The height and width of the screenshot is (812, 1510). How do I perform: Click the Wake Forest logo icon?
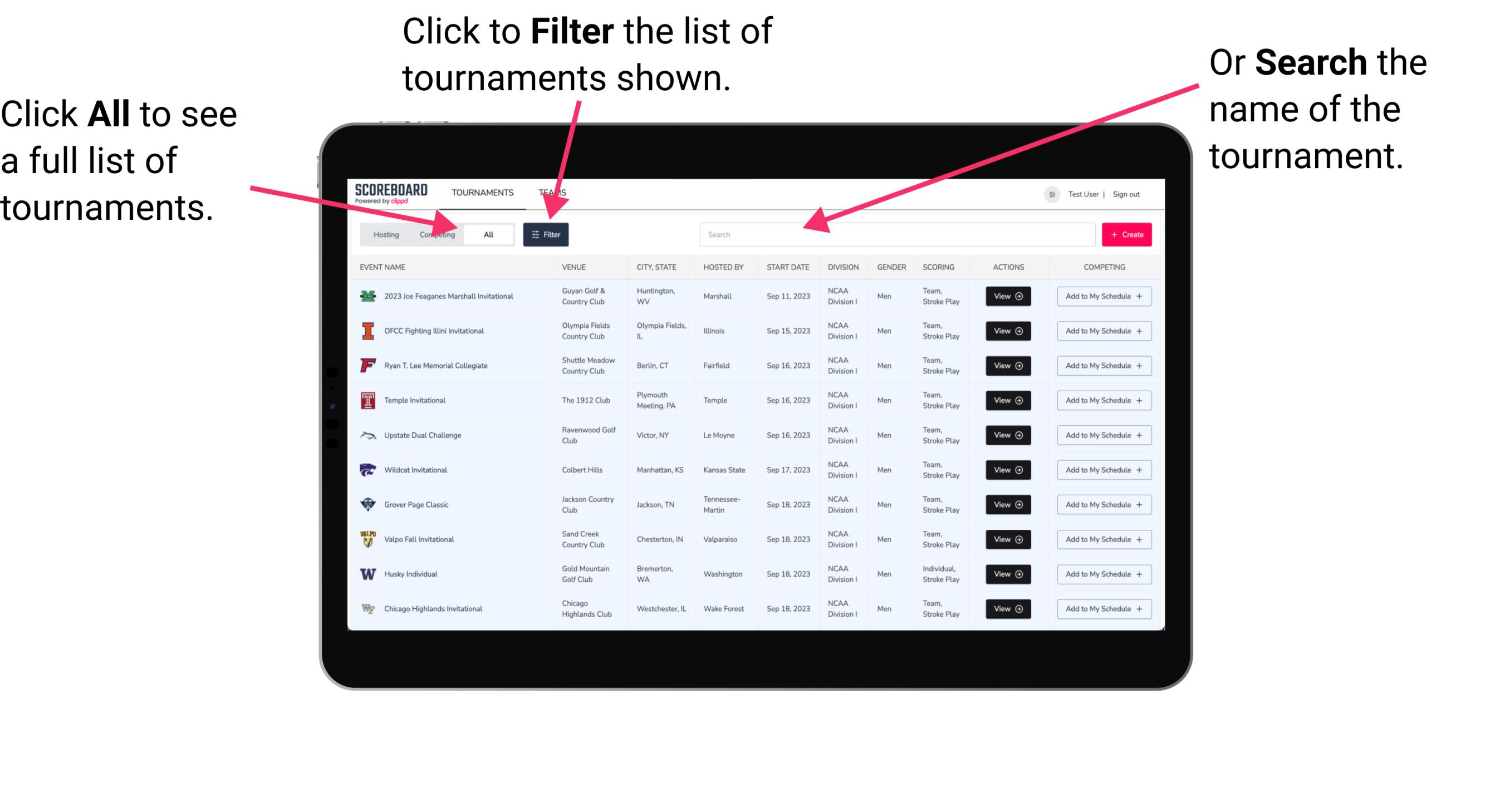coord(367,608)
